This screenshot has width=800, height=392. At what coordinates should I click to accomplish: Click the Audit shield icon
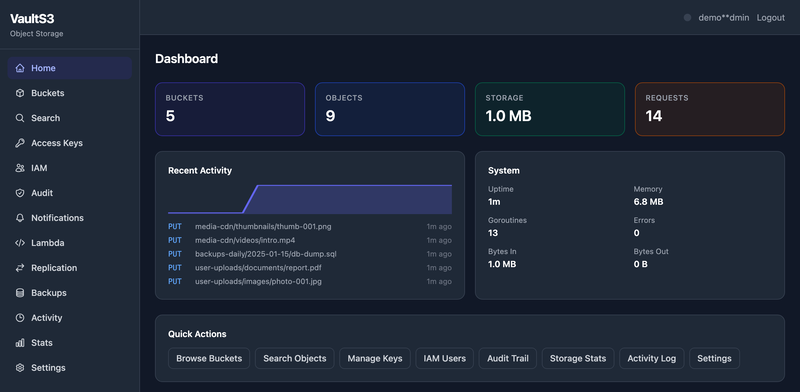click(20, 193)
